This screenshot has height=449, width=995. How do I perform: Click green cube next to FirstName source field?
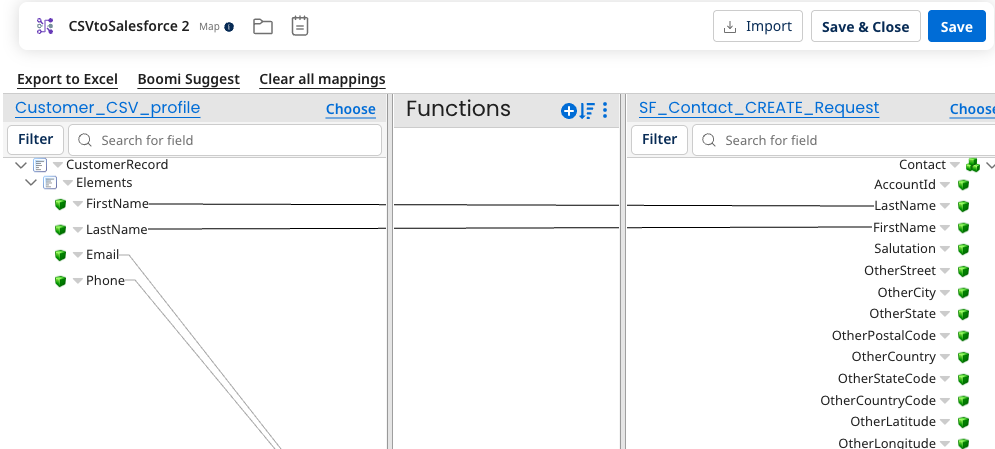coord(61,204)
